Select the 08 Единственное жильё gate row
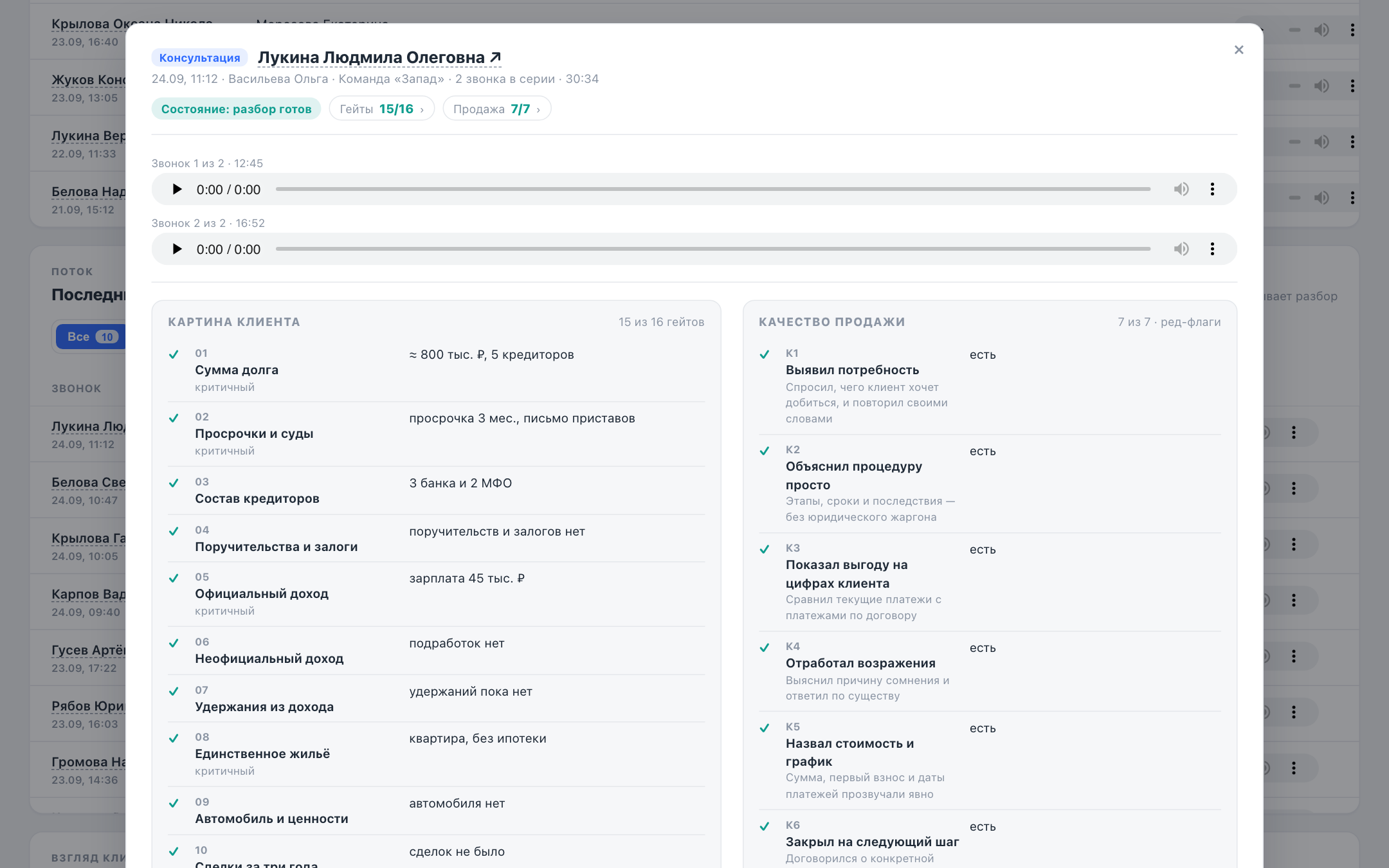Image resolution: width=1389 pixels, height=868 pixels. [x=436, y=754]
